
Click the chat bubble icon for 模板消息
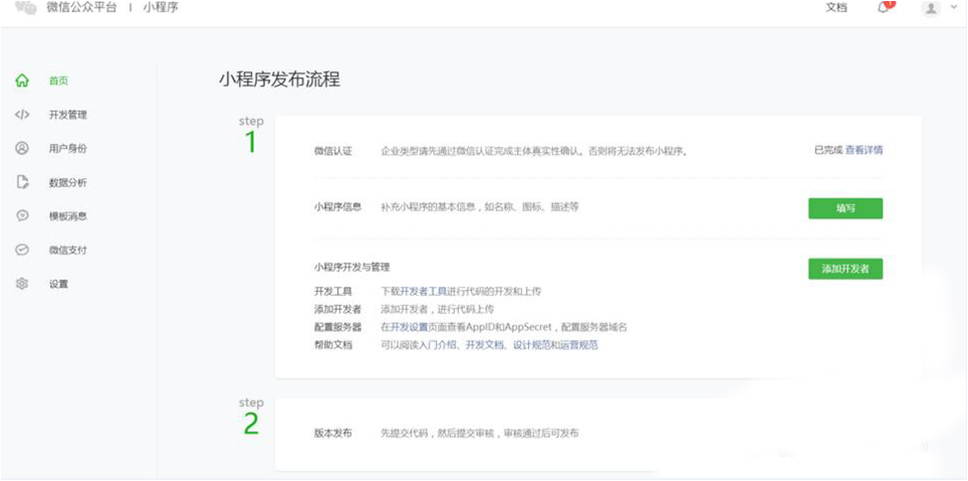click(22, 215)
